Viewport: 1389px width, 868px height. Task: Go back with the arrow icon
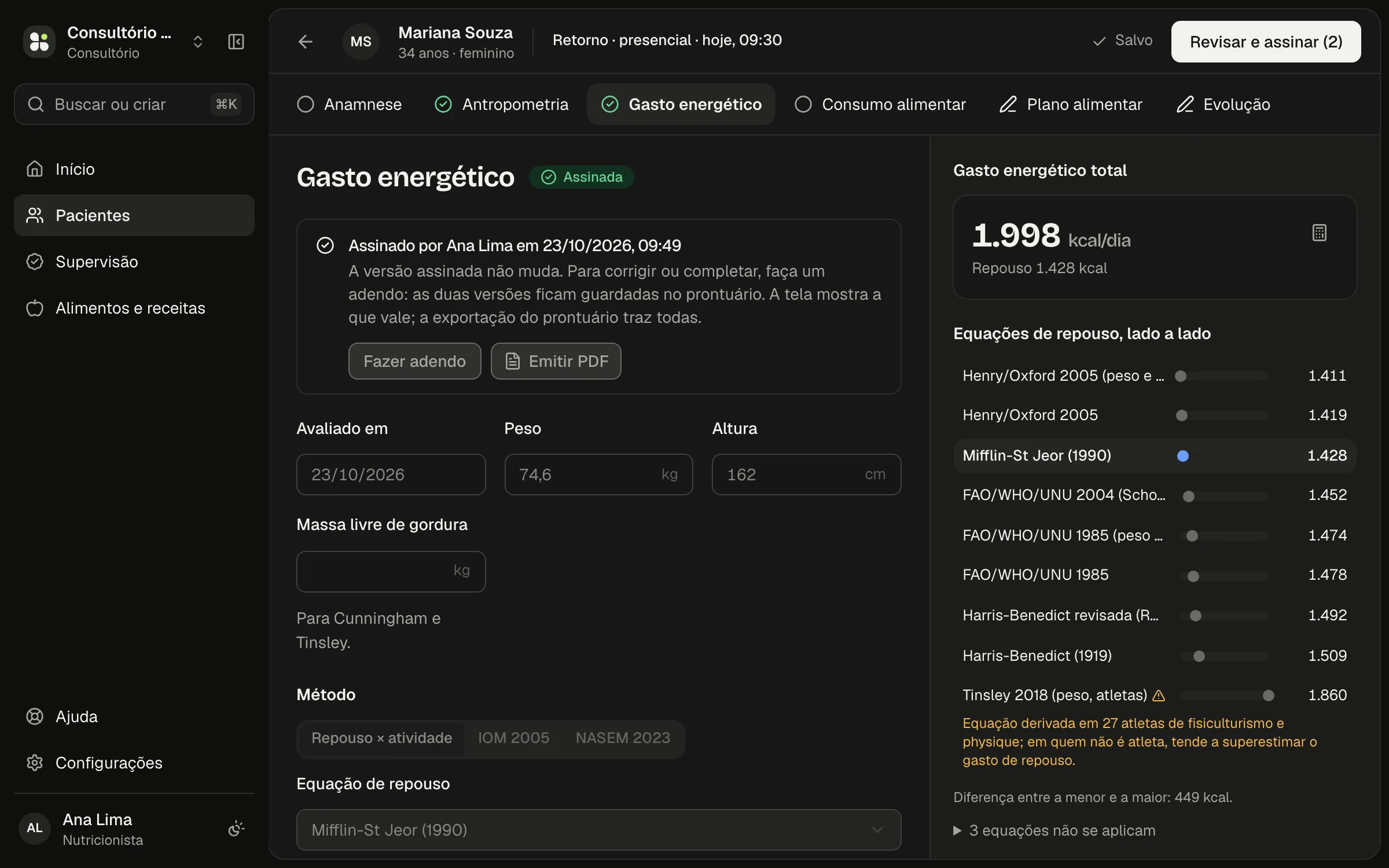[x=305, y=42]
